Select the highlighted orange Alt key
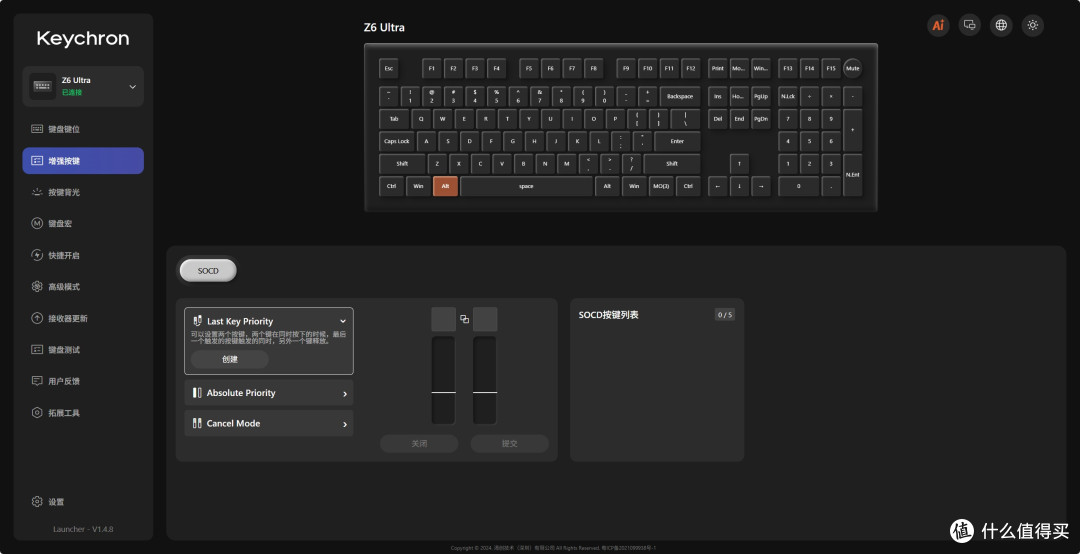This screenshot has width=1080, height=554. 445,186
